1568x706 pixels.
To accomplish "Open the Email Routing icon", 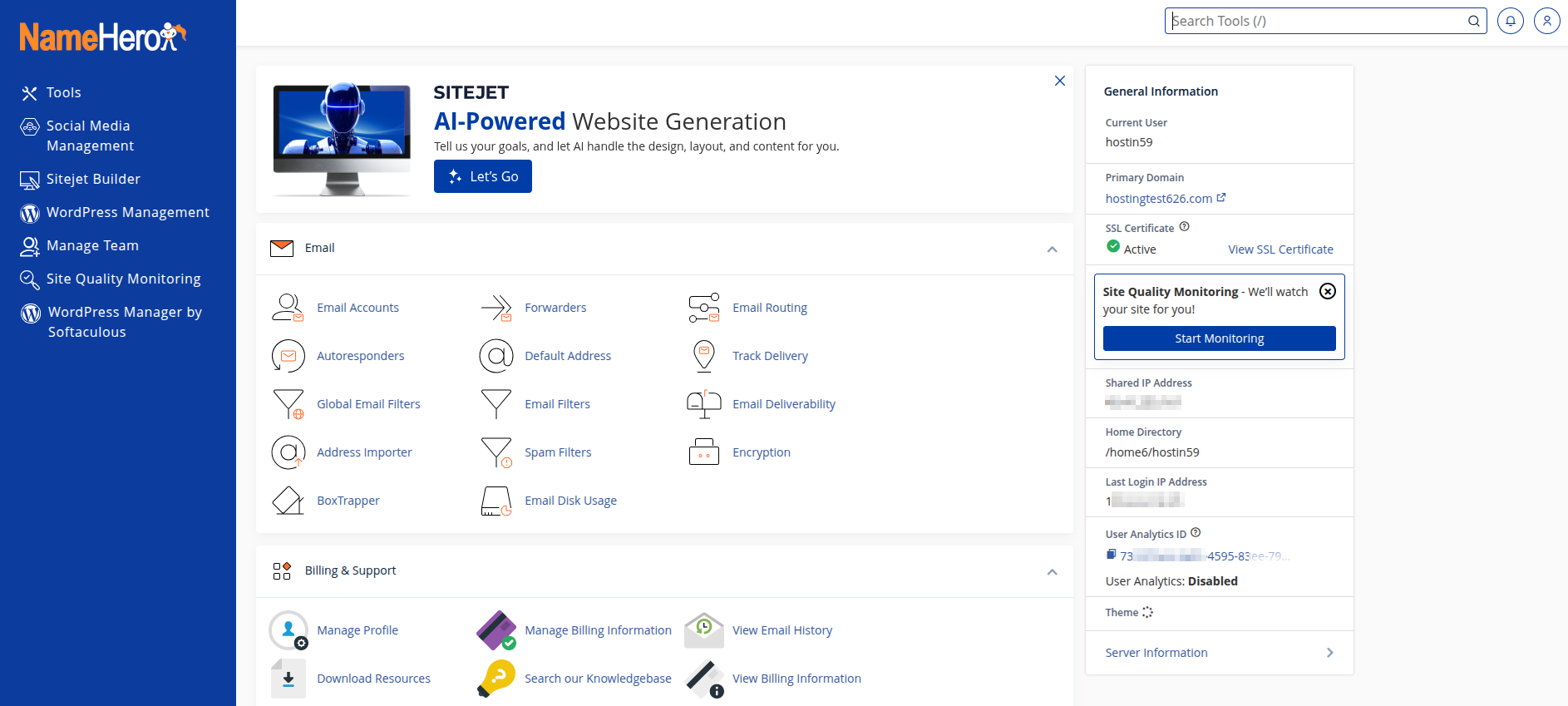I will click(x=704, y=308).
